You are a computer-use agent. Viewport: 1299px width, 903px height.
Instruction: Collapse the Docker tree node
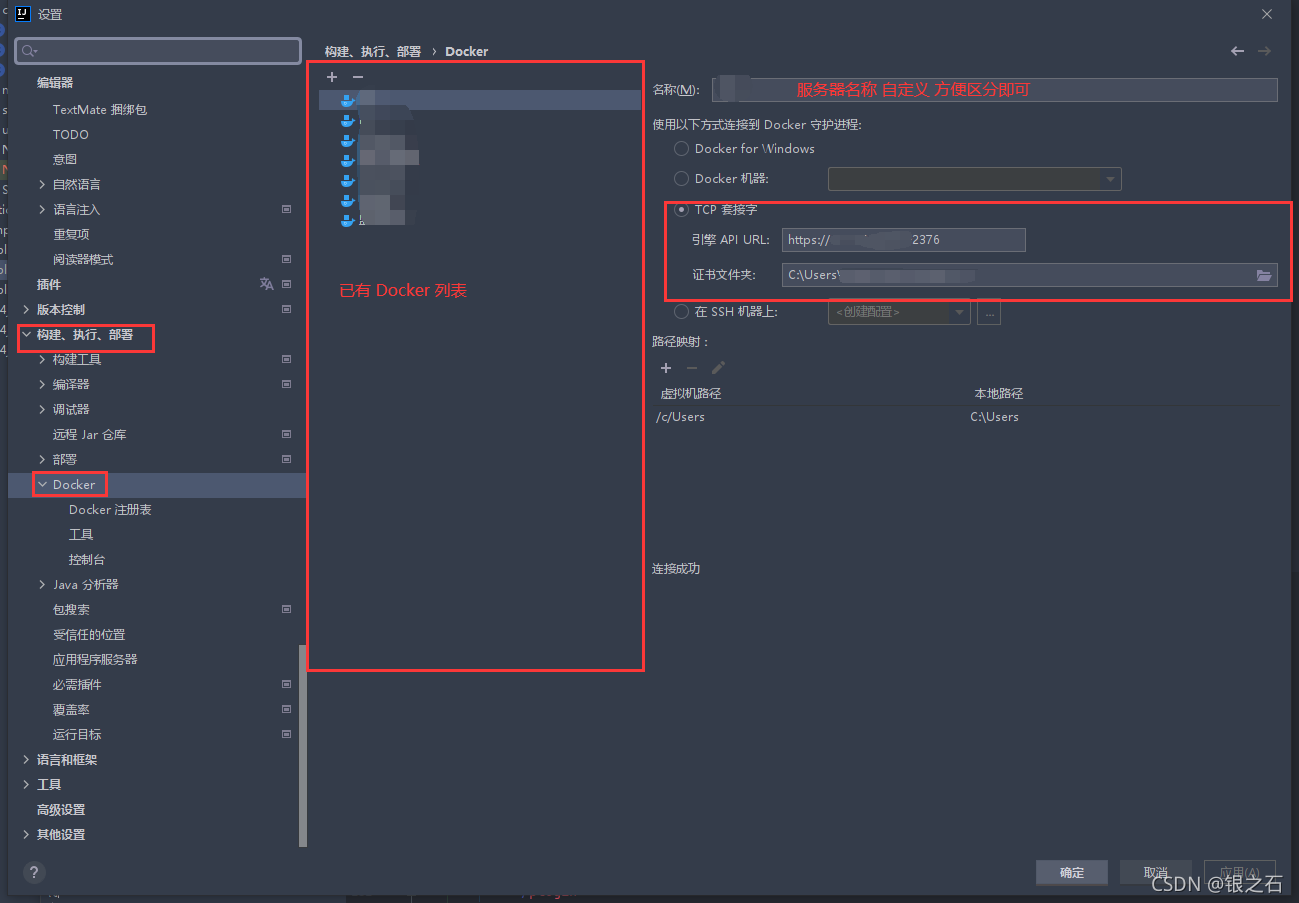(x=42, y=485)
